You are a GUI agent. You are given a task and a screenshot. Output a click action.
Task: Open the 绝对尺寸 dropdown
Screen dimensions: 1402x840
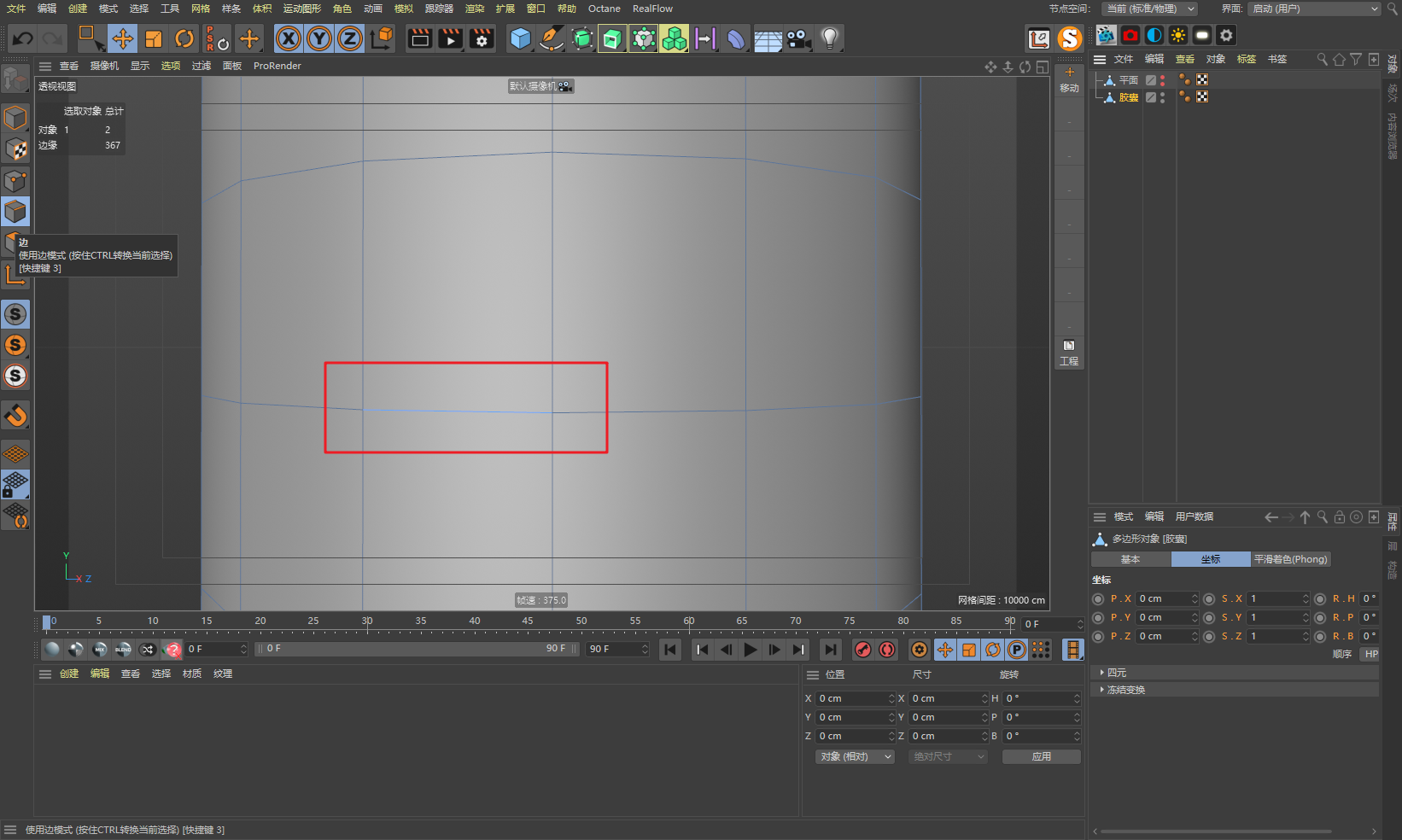(x=948, y=756)
